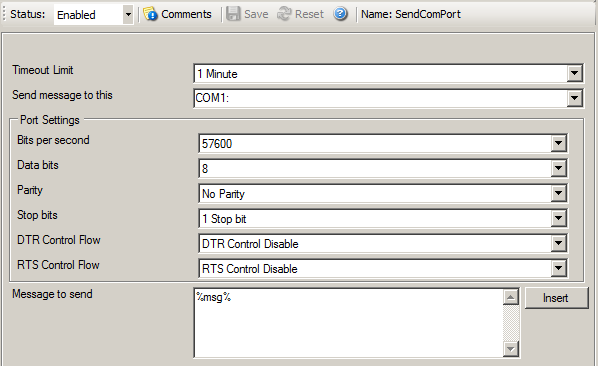Expand the Status dropdown showing Enabled
The height and width of the screenshot is (366, 598).
point(128,15)
